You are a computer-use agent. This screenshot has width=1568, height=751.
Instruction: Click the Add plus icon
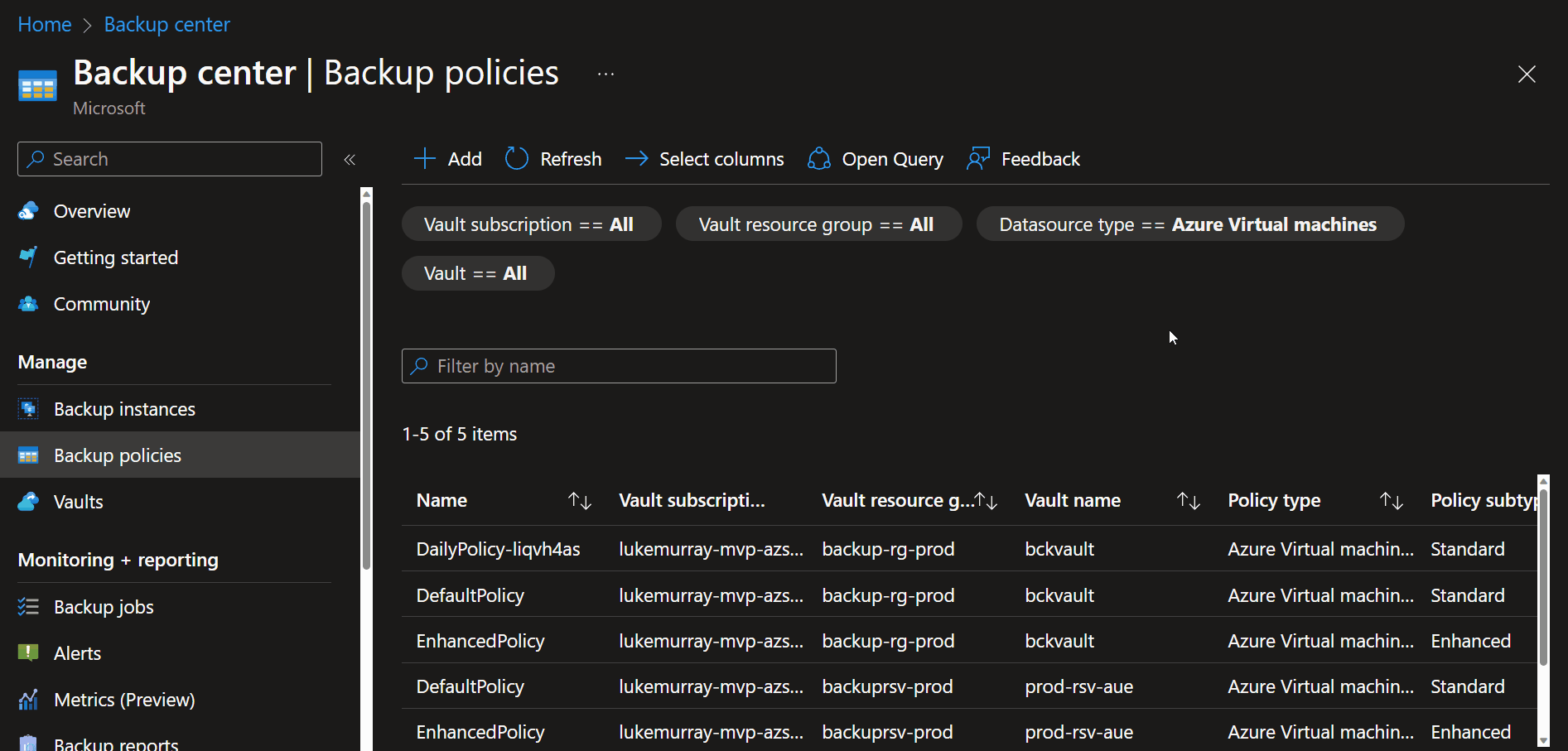425,159
